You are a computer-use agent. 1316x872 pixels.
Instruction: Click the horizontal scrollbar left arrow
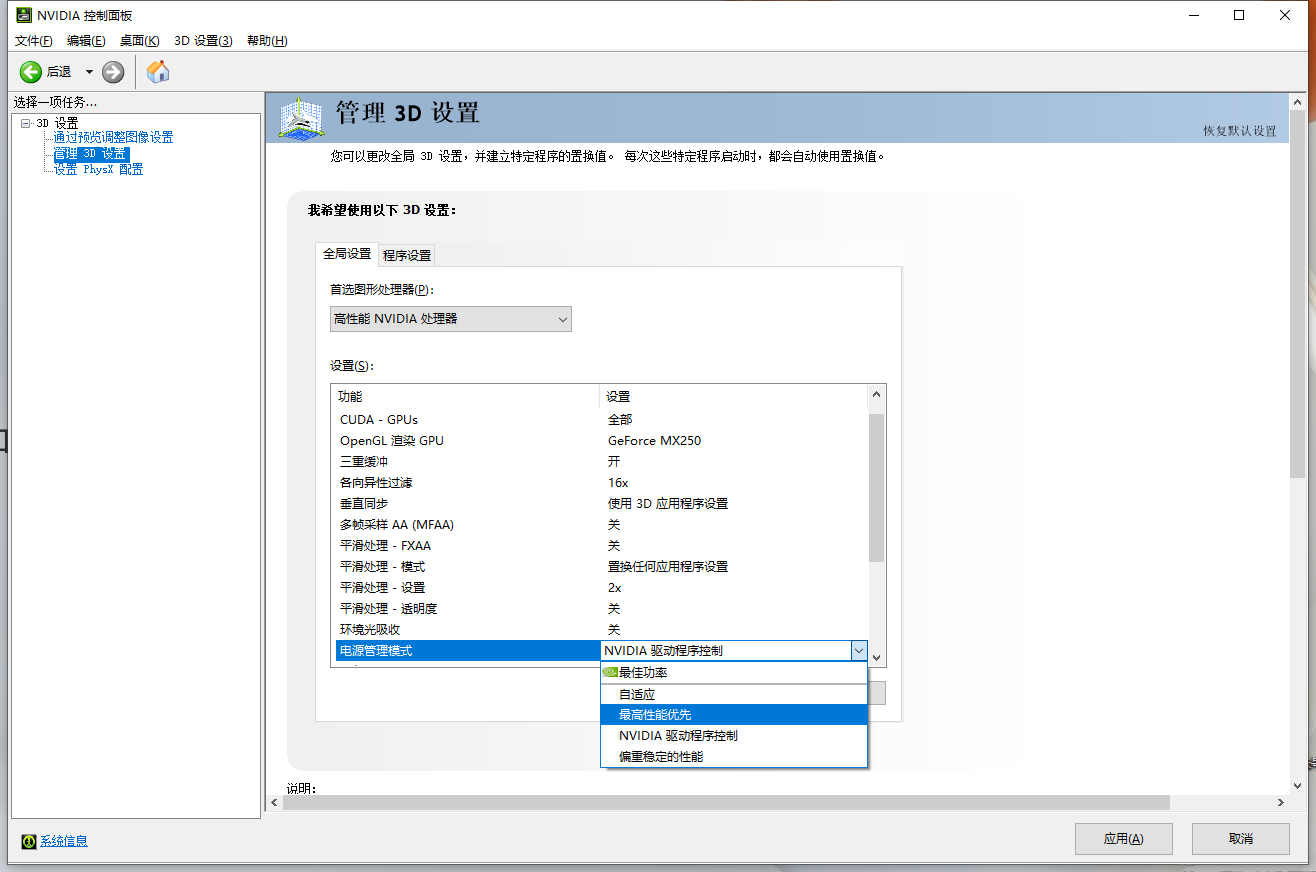click(274, 803)
